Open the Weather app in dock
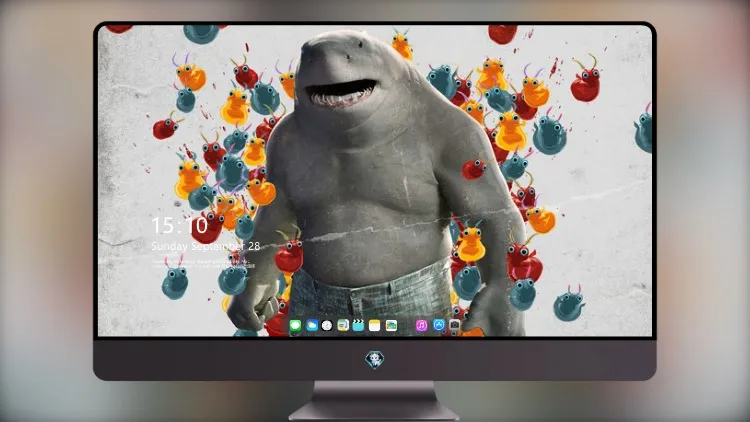The image size is (750, 422). (x=312, y=326)
